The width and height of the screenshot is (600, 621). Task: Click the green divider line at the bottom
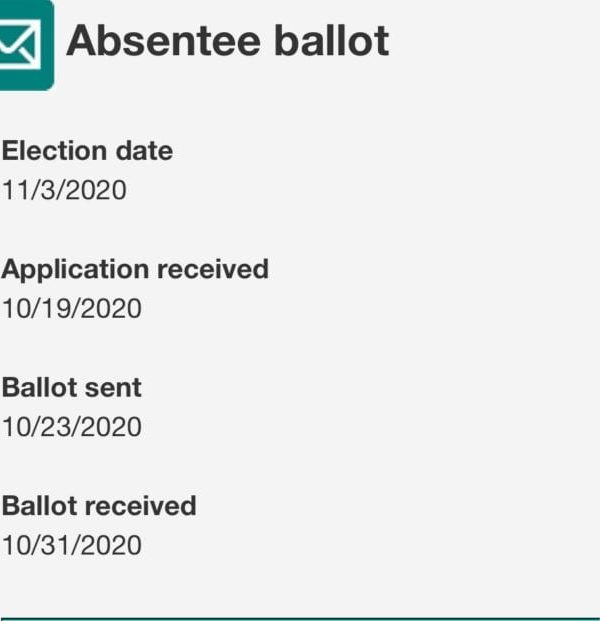pos(300,618)
